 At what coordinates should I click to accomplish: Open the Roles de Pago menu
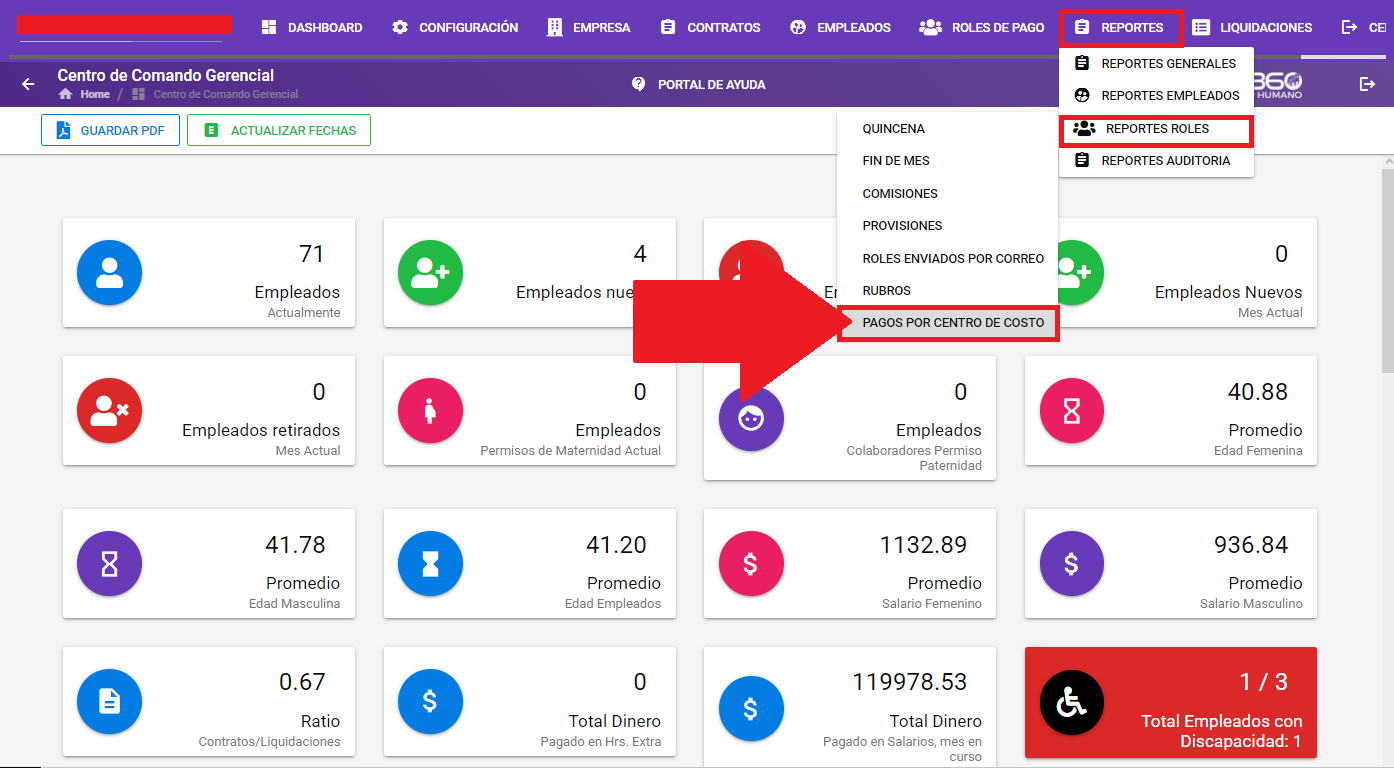(982, 28)
